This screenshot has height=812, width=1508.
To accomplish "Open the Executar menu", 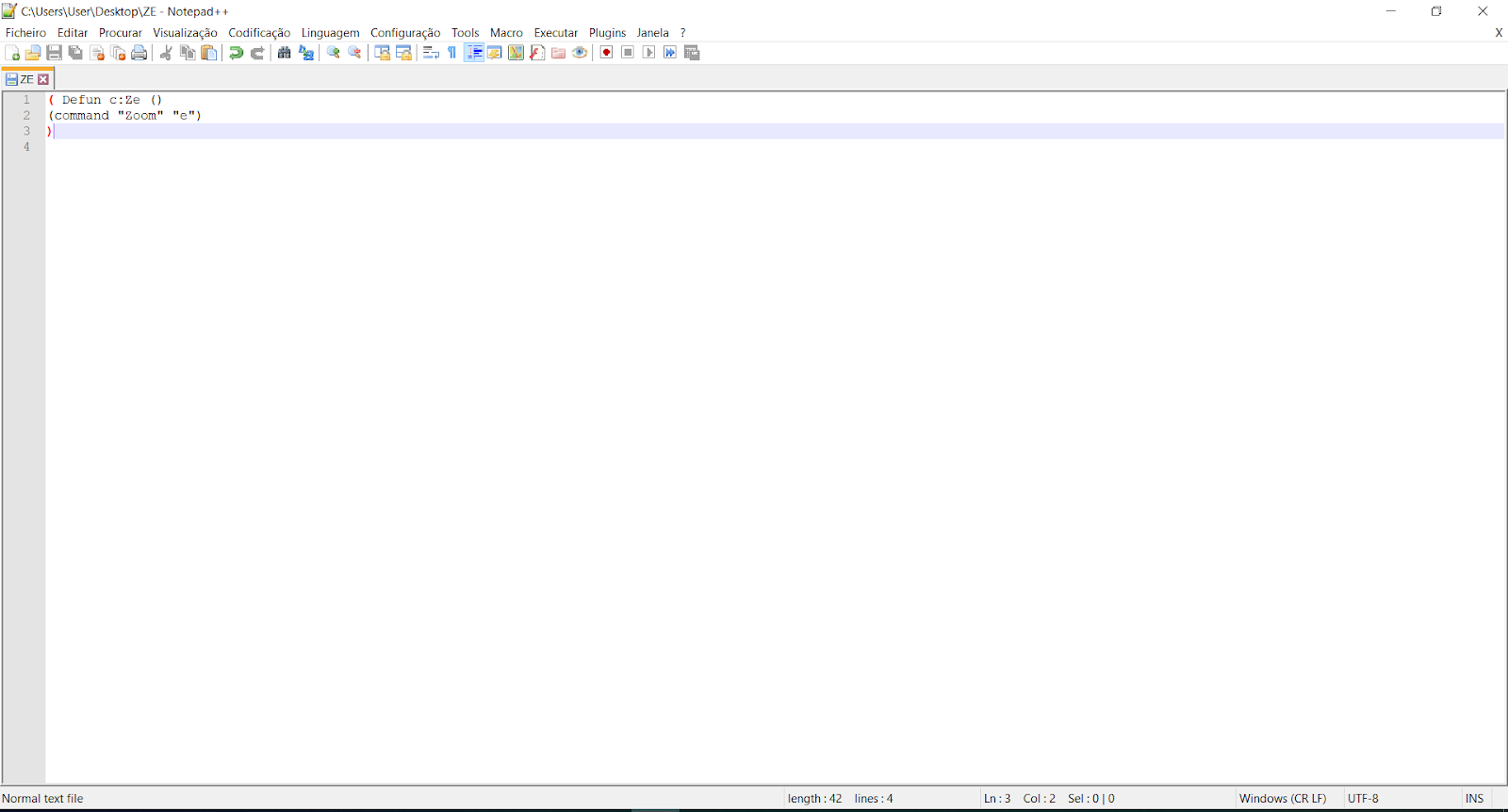I will [556, 33].
